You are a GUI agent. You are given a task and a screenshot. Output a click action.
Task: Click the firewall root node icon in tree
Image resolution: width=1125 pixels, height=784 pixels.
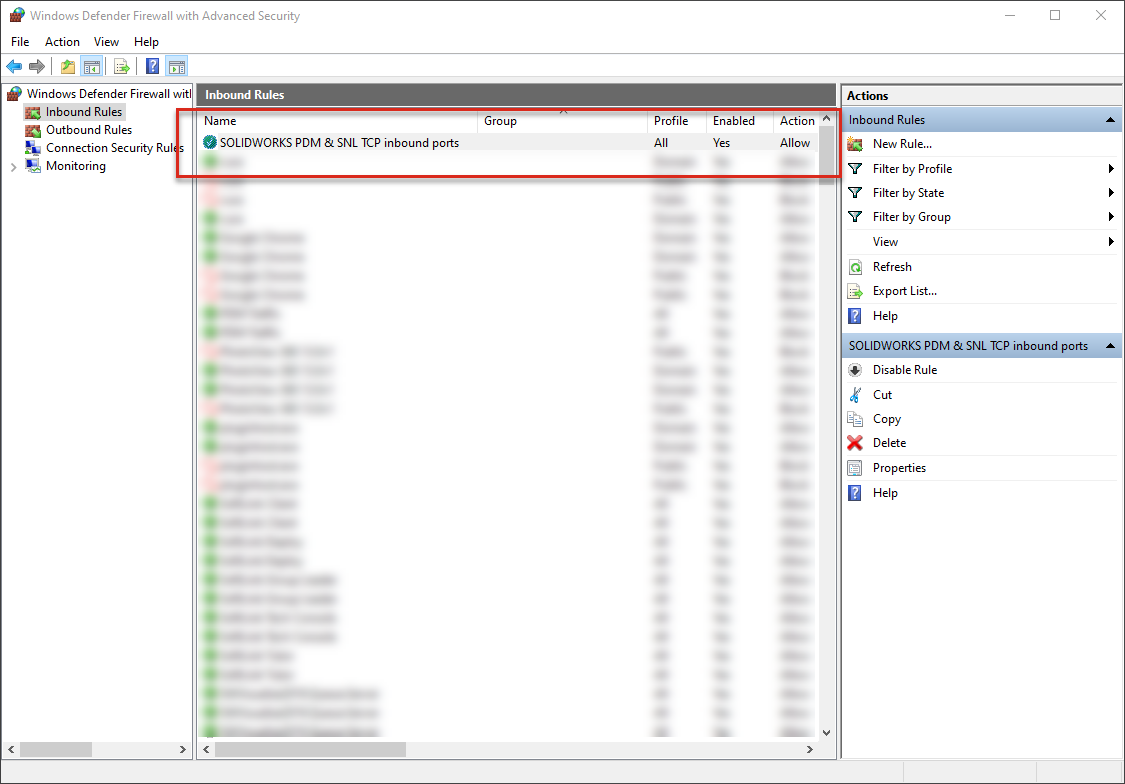point(14,94)
